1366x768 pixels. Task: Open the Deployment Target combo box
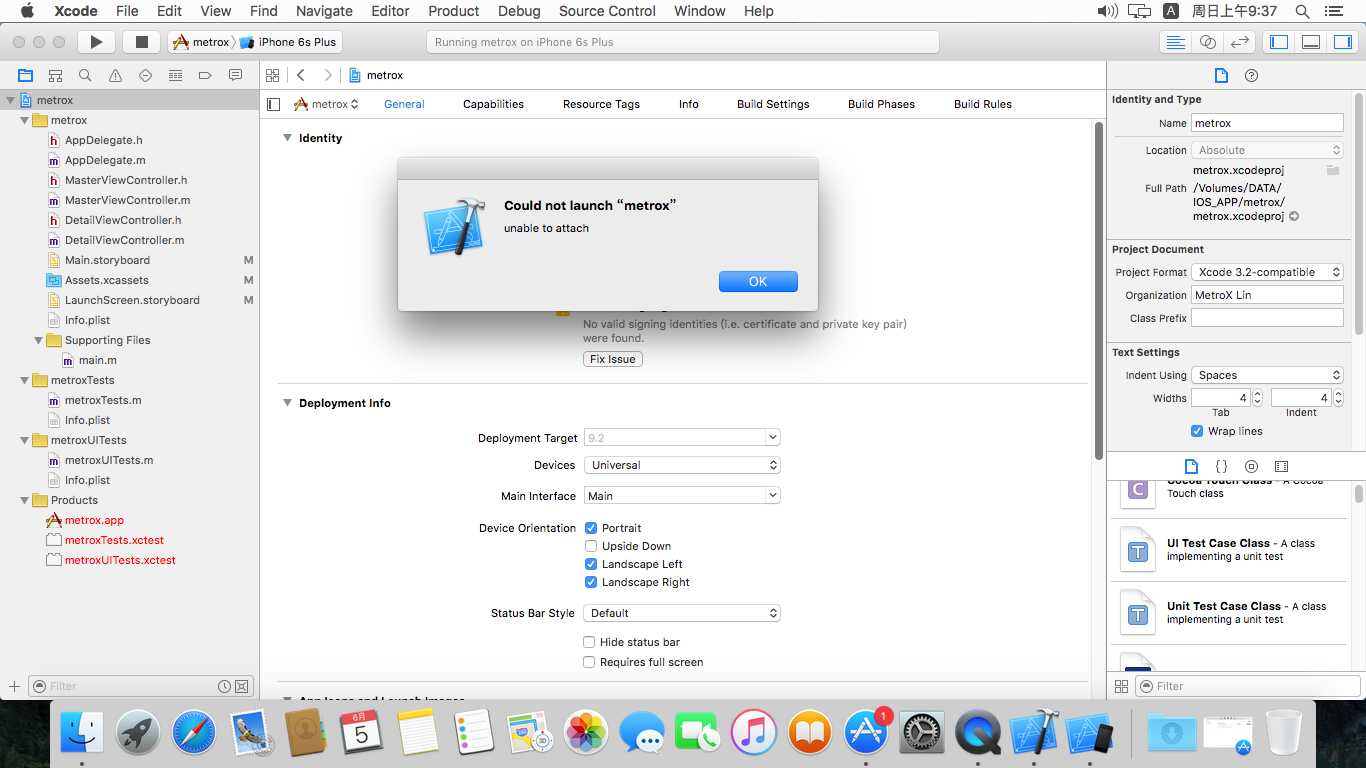click(x=682, y=438)
